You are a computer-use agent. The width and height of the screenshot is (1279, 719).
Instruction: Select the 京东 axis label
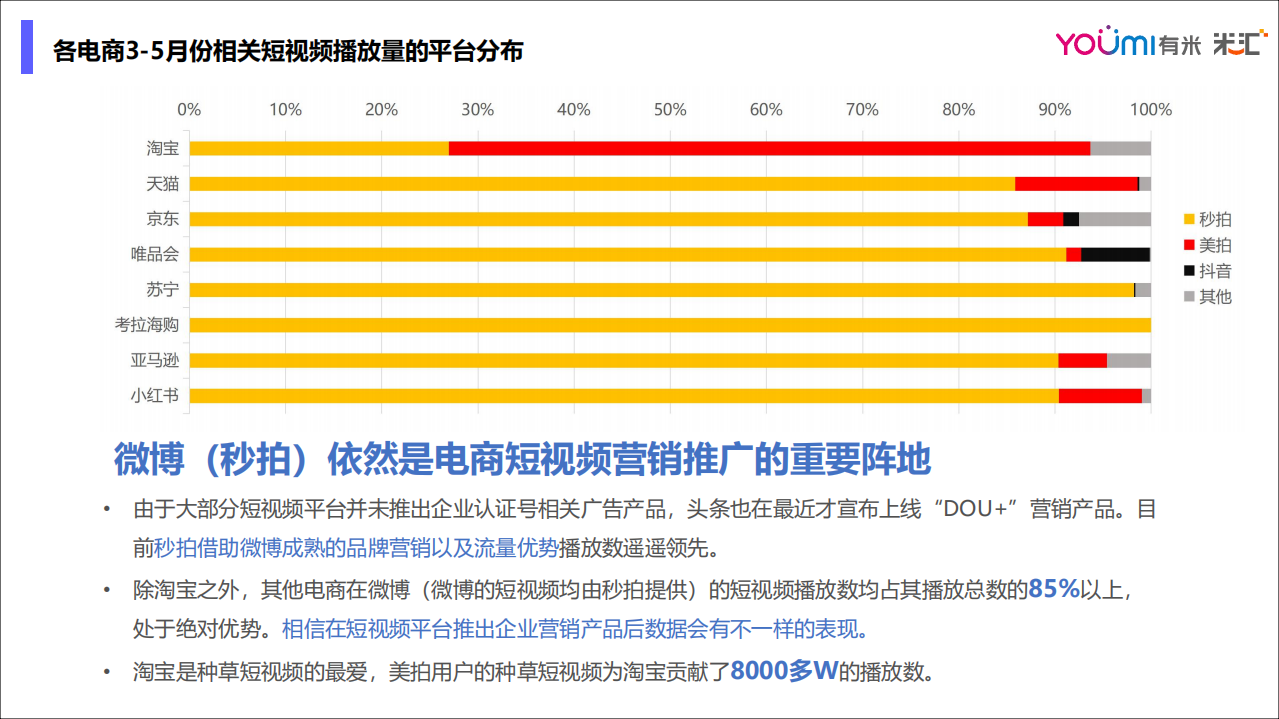(x=163, y=218)
